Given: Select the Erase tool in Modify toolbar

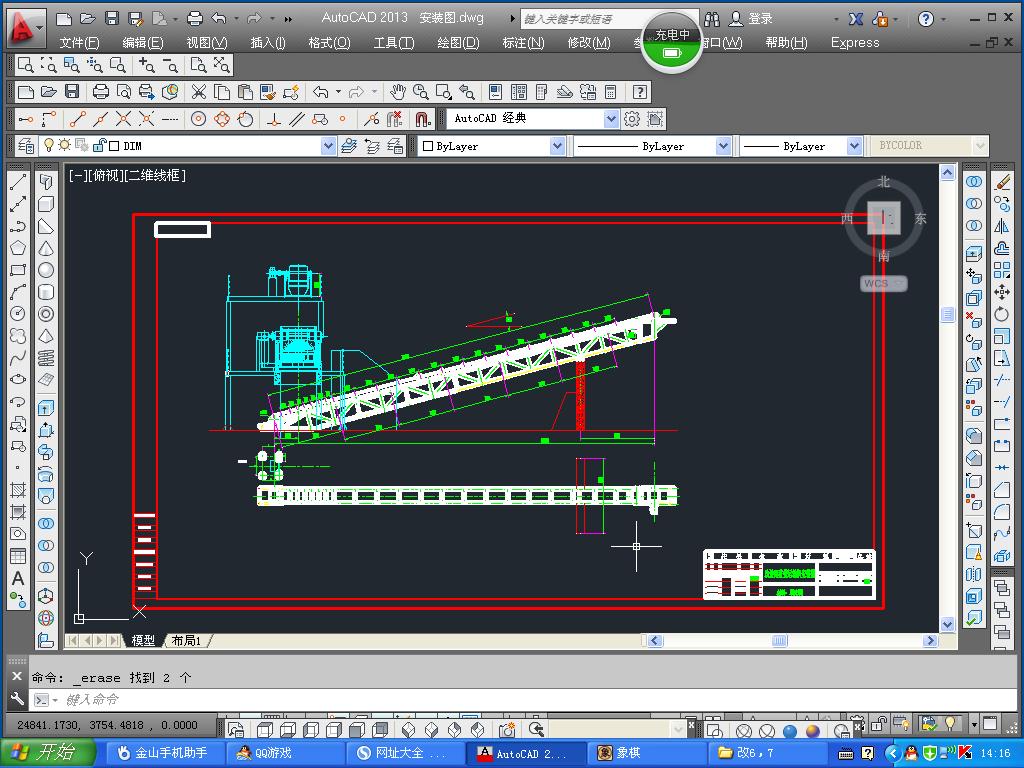Looking at the screenshot, I should pyautogui.click(x=1002, y=182).
